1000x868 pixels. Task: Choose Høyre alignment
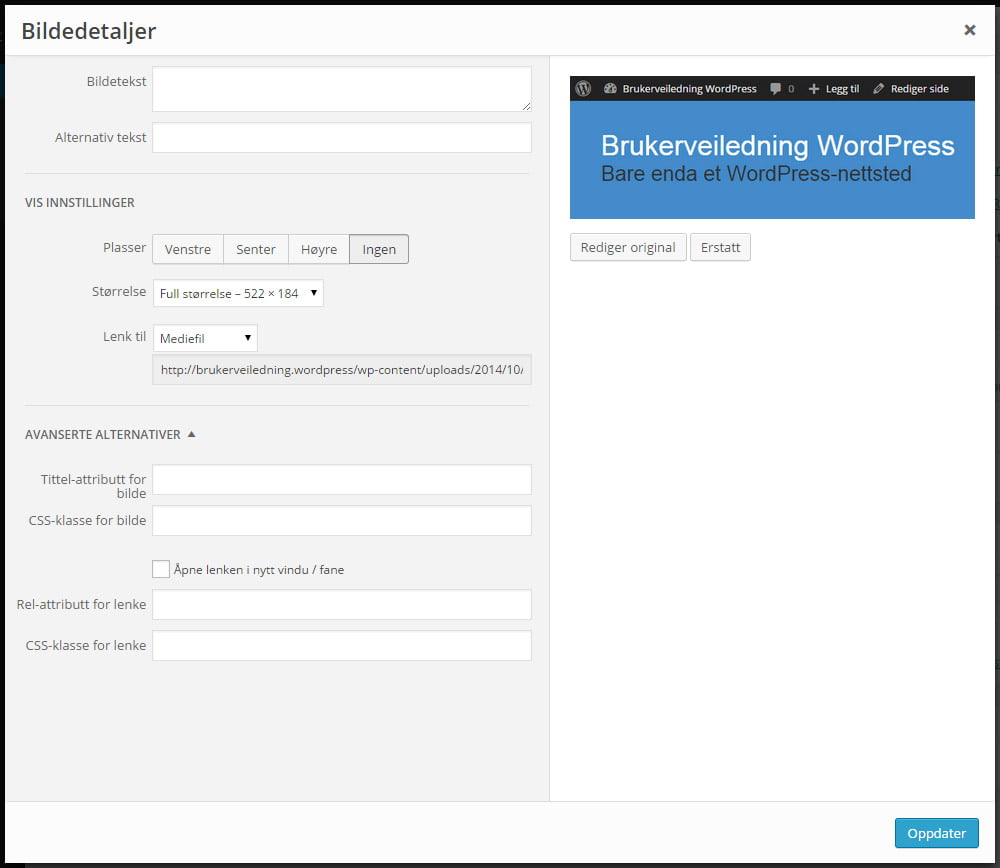coord(319,249)
